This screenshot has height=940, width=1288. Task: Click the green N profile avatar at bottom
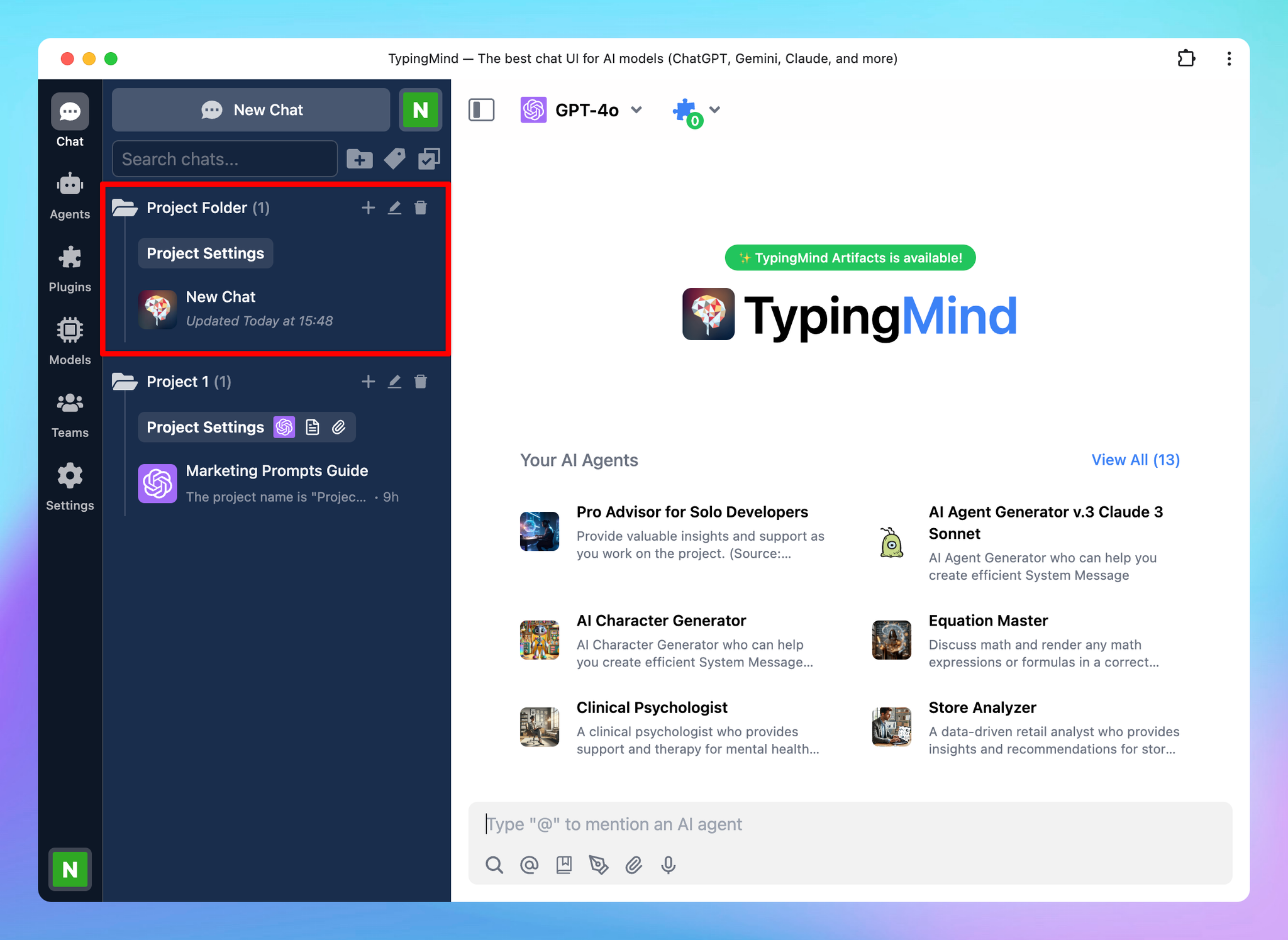point(70,870)
